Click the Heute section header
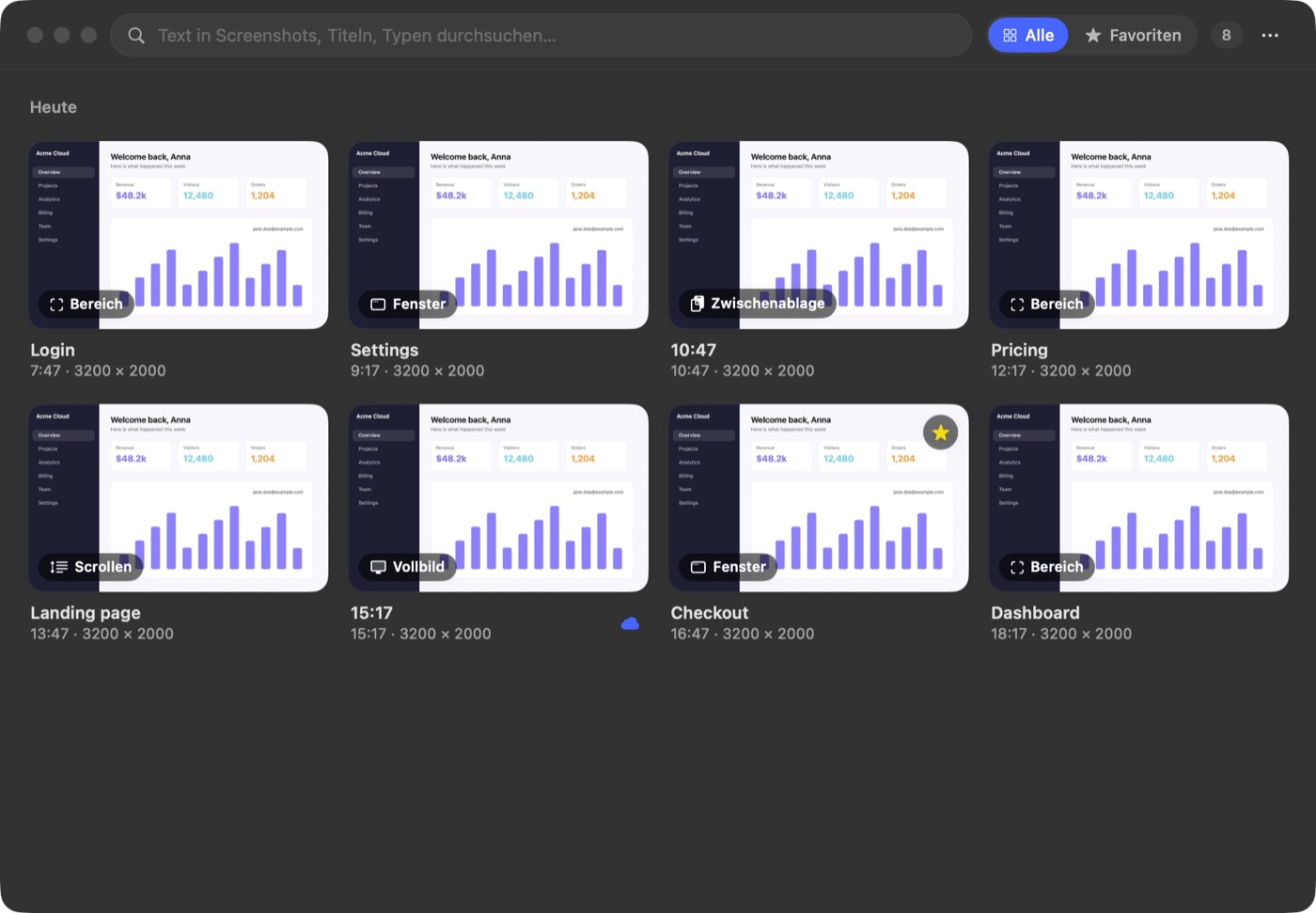Screen dimensions: 1316x913 [54, 107]
